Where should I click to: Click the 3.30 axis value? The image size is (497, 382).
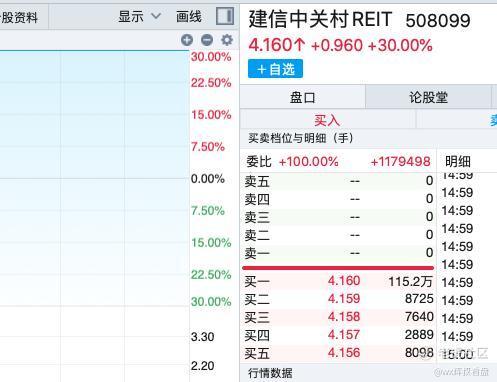click(x=202, y=337)
